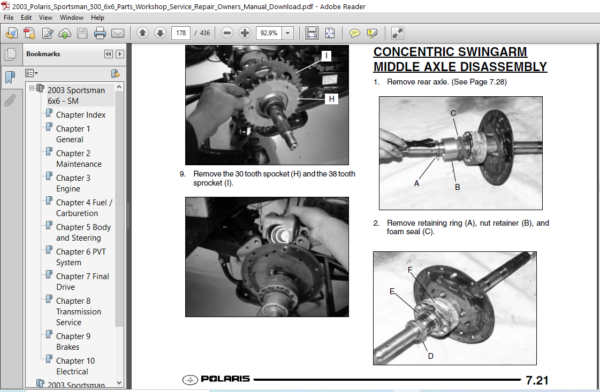This screenshot has width=600, height=392.
Task: Zoom in with the plus button
Action: pyautogui.click(x=245, y=33)
